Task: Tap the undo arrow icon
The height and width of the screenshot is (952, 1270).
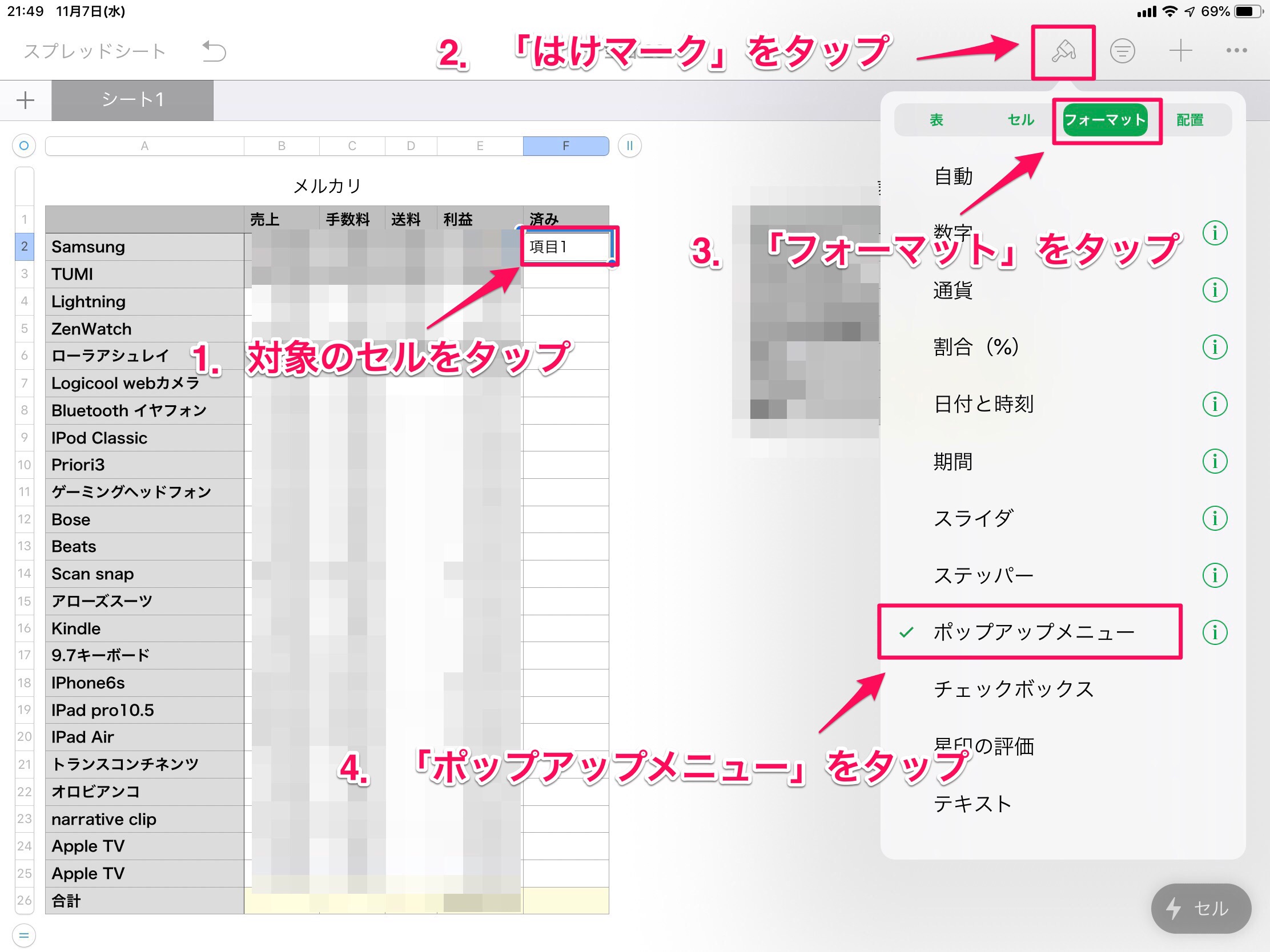Action: [214, 51]
